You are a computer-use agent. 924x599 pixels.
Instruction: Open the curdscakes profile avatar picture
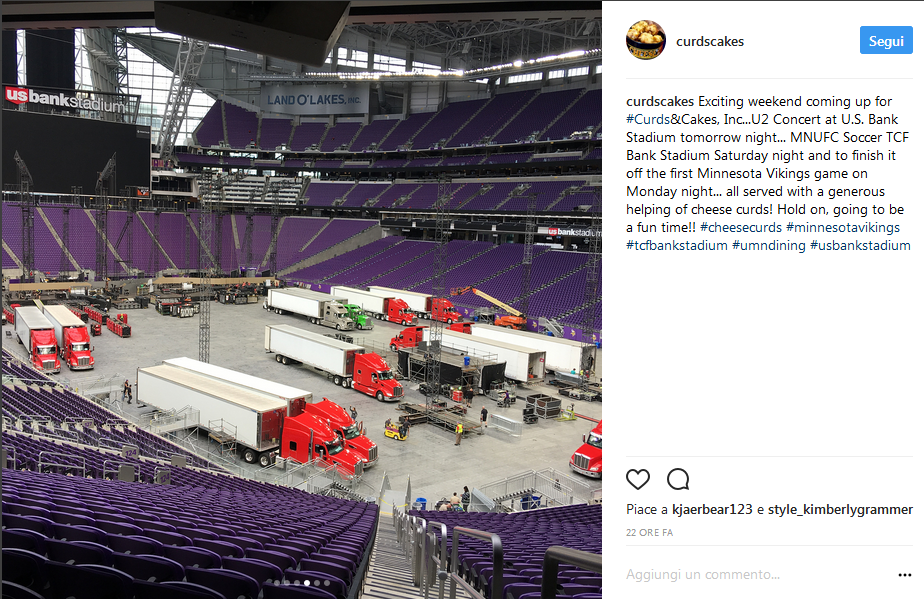[x=646, y=40]
